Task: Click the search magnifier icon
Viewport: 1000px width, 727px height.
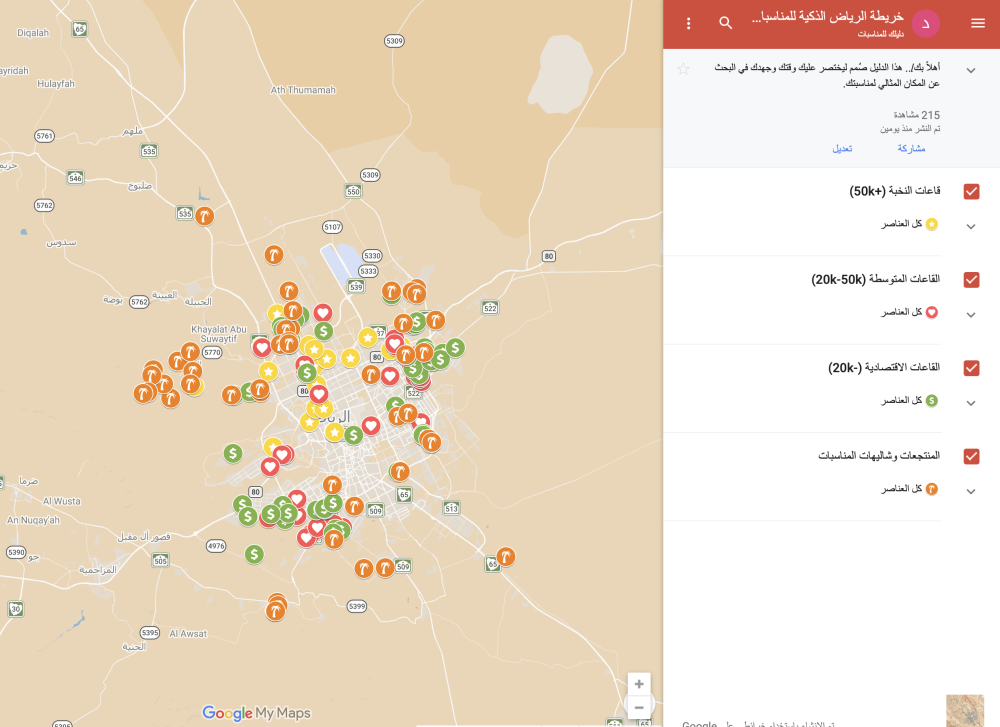Action: click(726, 23)
